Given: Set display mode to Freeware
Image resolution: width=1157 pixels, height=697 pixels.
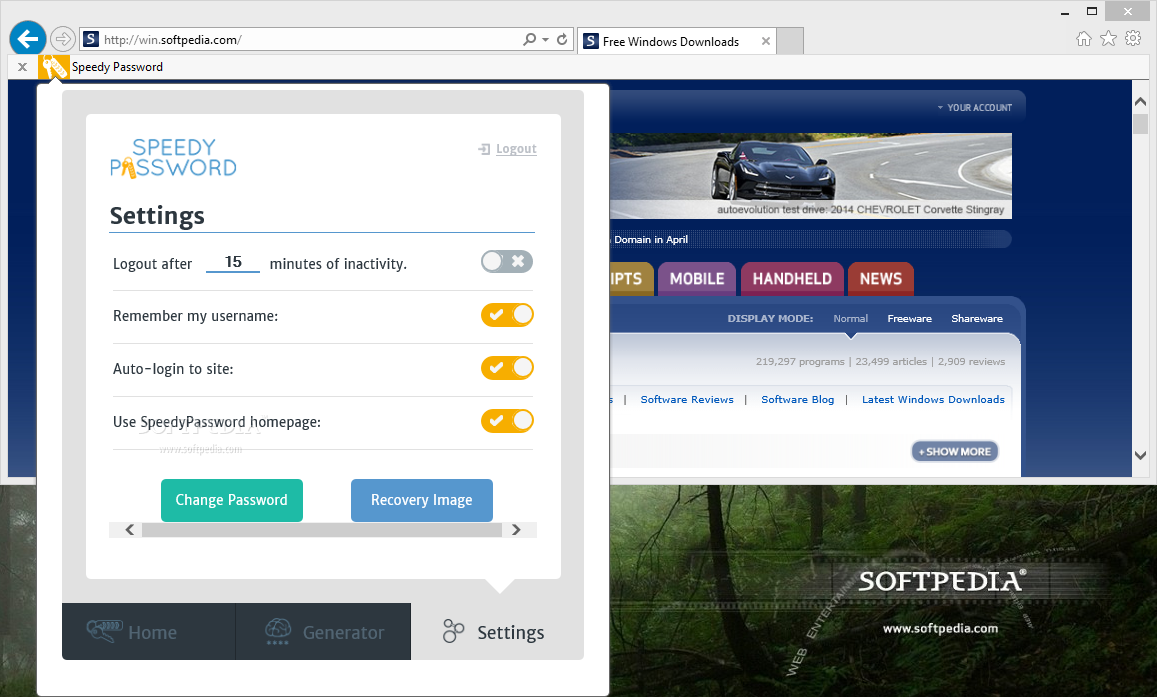Looking at the screenshot, I should (909, 319).
